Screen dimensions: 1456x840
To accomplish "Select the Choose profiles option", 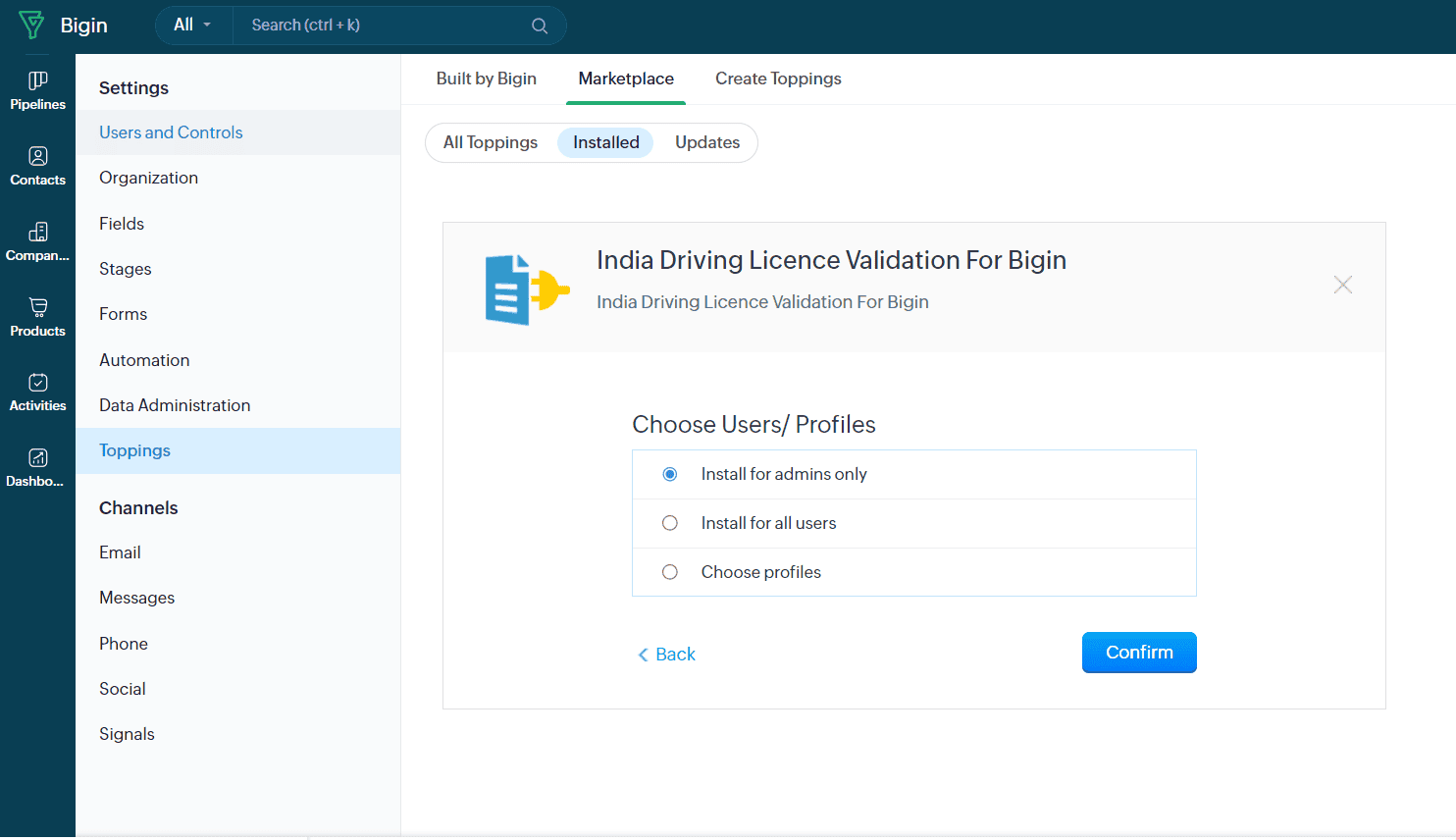I will click(670, 572).
